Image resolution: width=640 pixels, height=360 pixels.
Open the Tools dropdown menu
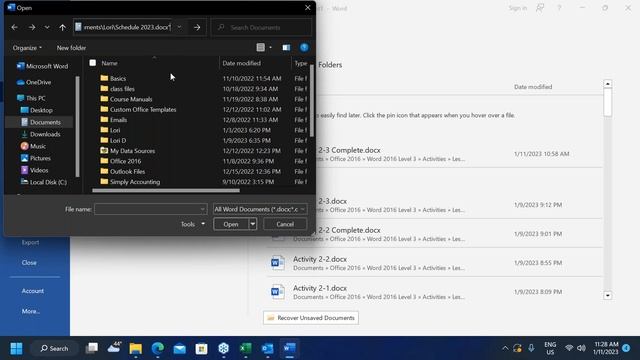tap(193, 224)
